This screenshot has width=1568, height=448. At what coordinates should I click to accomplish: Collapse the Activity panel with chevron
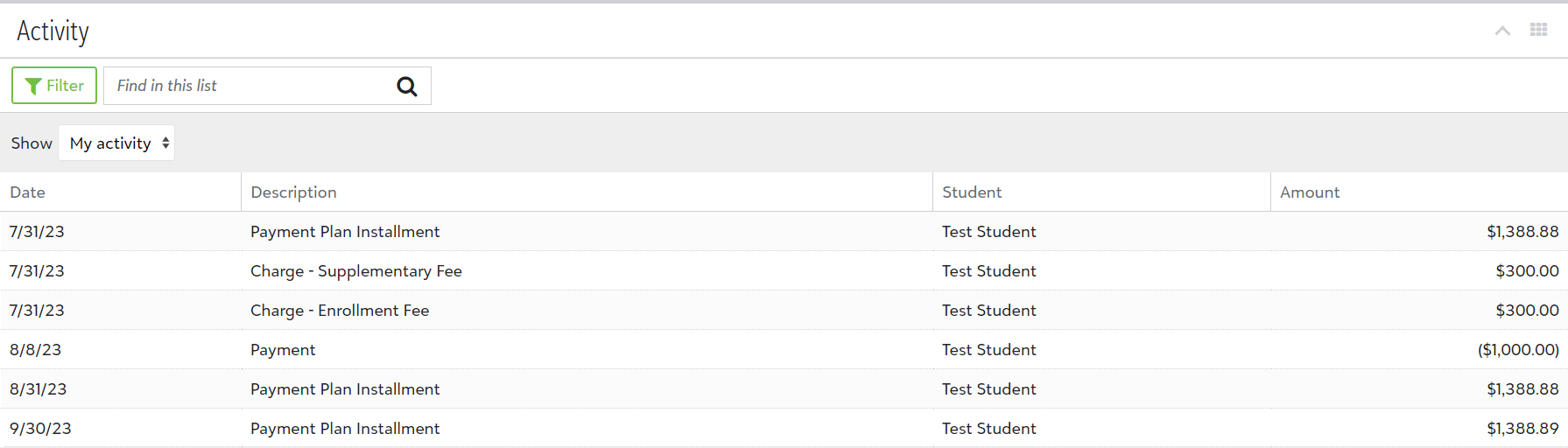[1502, 31]
